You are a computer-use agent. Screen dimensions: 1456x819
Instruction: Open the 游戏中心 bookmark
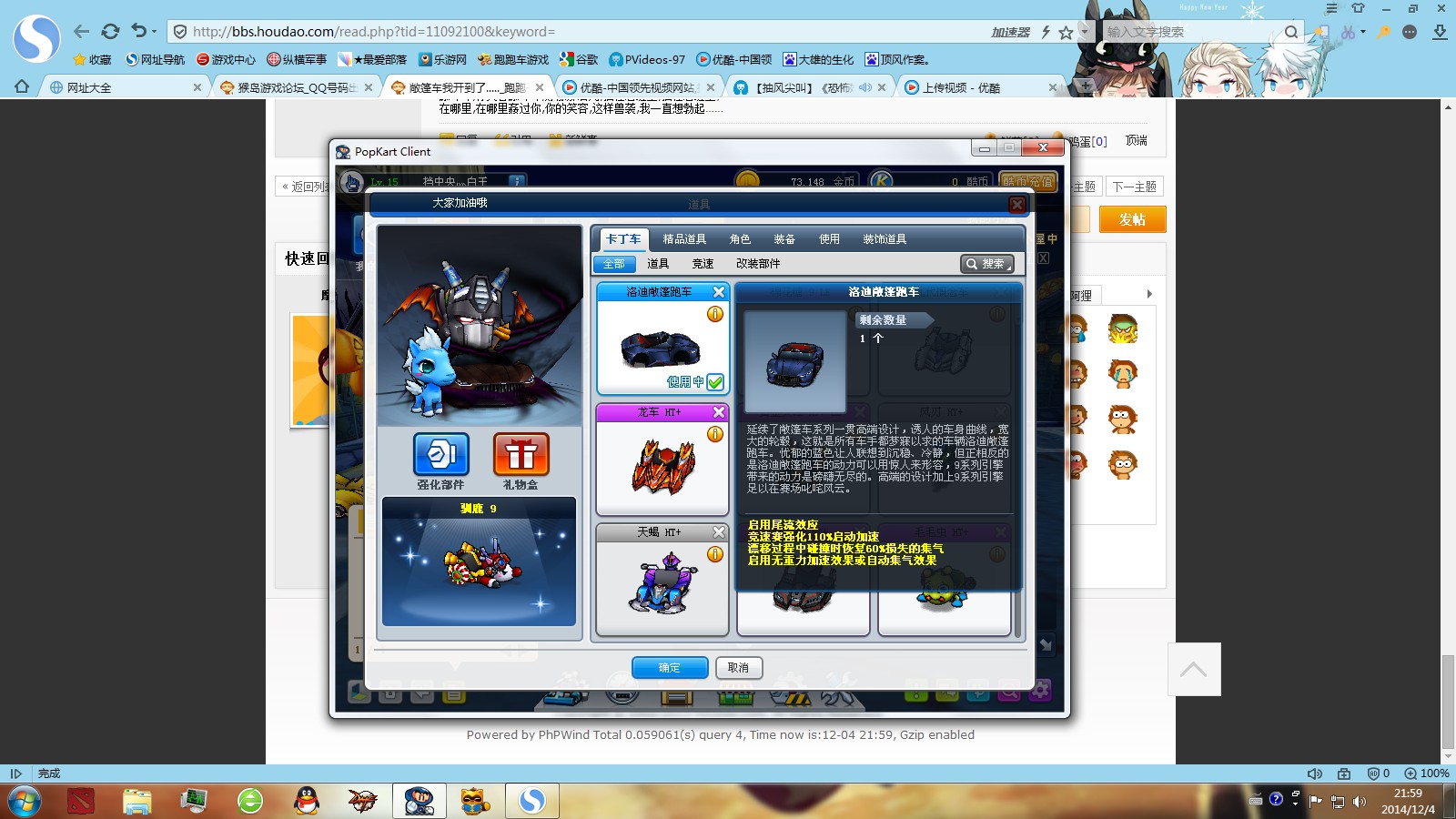226,59
